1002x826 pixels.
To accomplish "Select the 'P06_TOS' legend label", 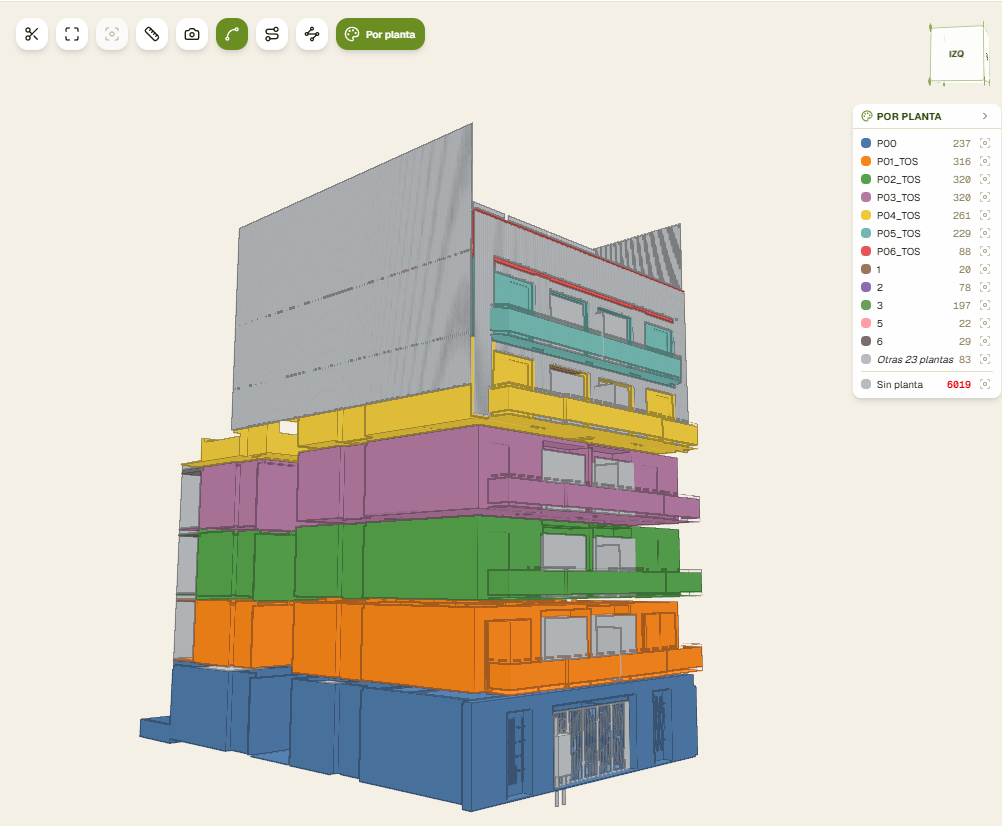I will coord(898,252).
